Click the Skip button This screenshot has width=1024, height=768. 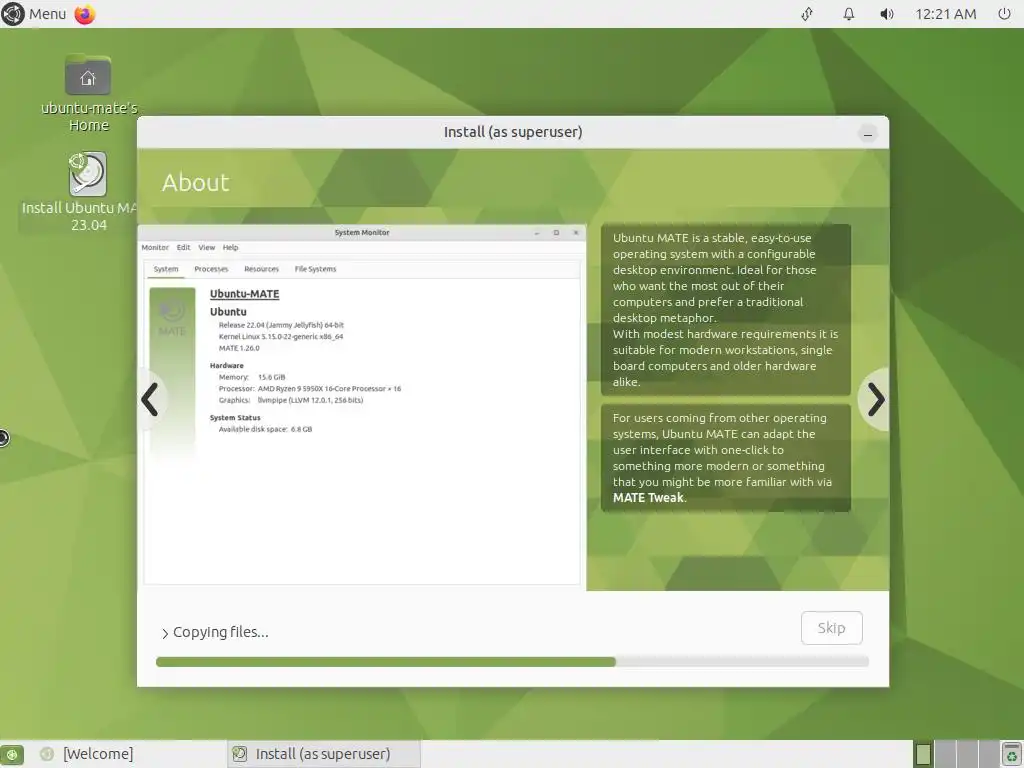point(831,628)
